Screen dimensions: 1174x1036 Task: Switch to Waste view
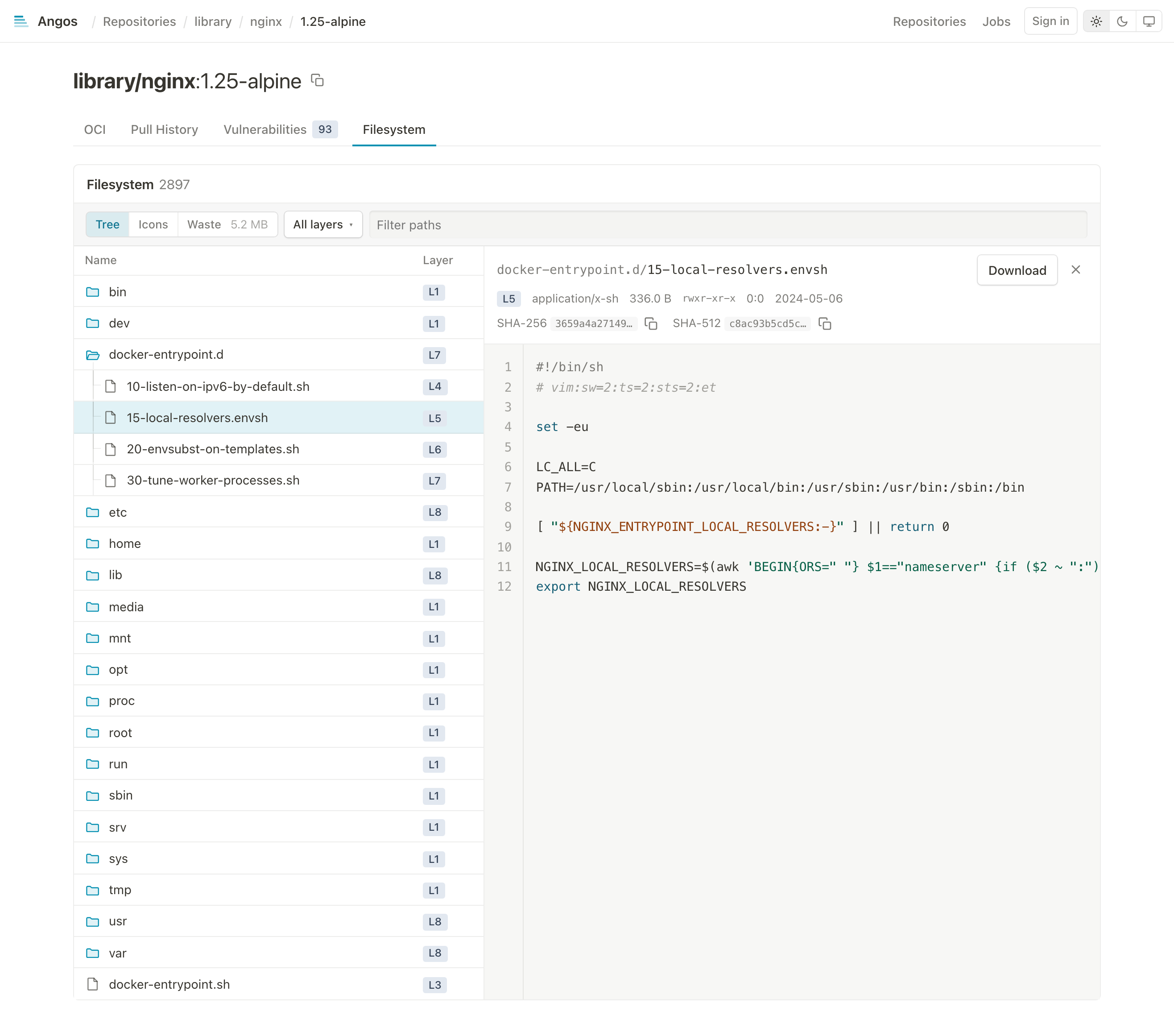click(227, 225)
